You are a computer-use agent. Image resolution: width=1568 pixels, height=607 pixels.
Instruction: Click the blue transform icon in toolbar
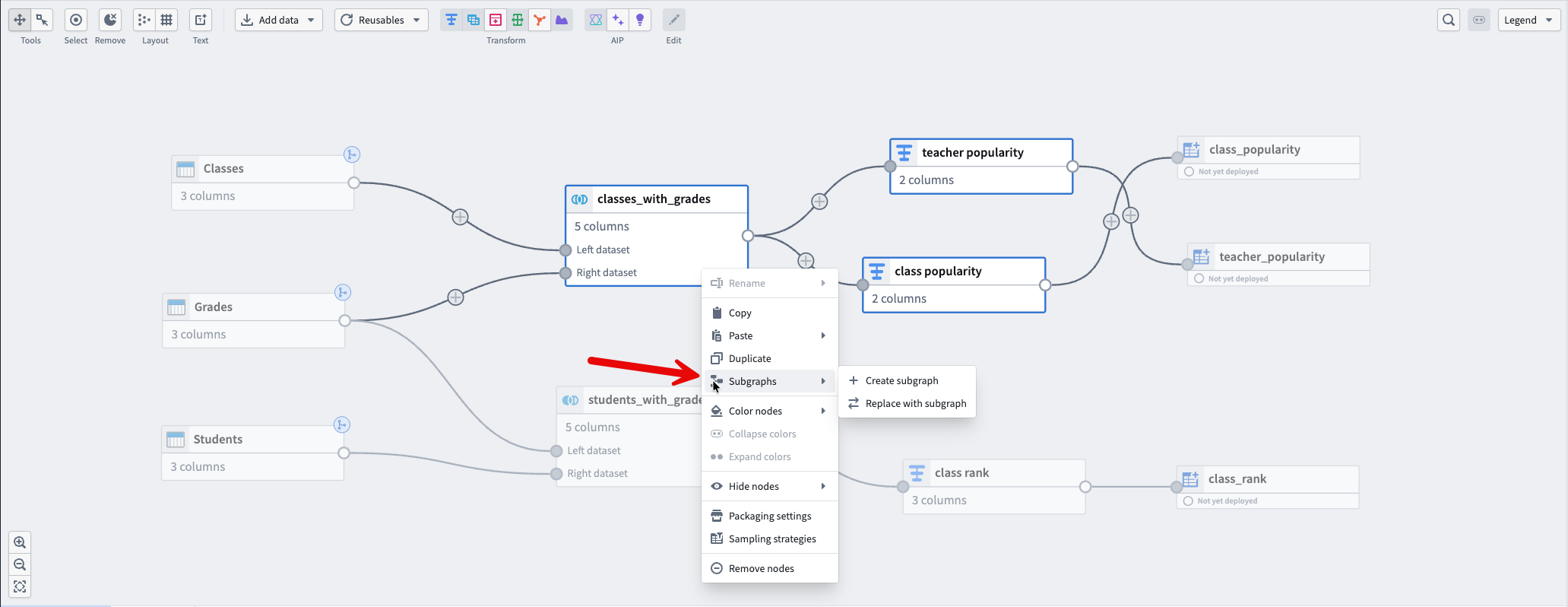(x=451, y=20)
